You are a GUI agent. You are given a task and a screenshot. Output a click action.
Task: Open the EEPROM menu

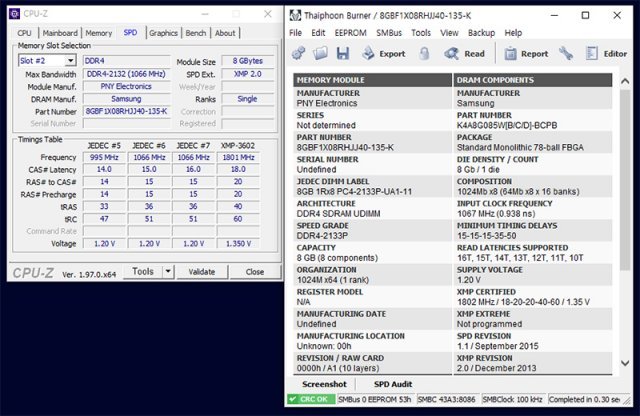point(349,32)
